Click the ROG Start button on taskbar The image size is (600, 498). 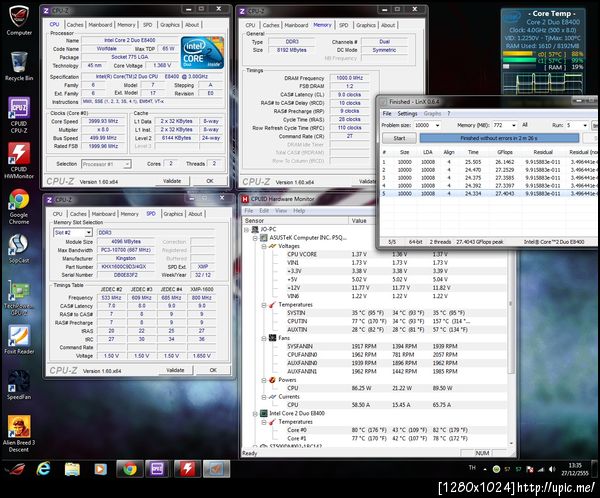tap(15, 469)
